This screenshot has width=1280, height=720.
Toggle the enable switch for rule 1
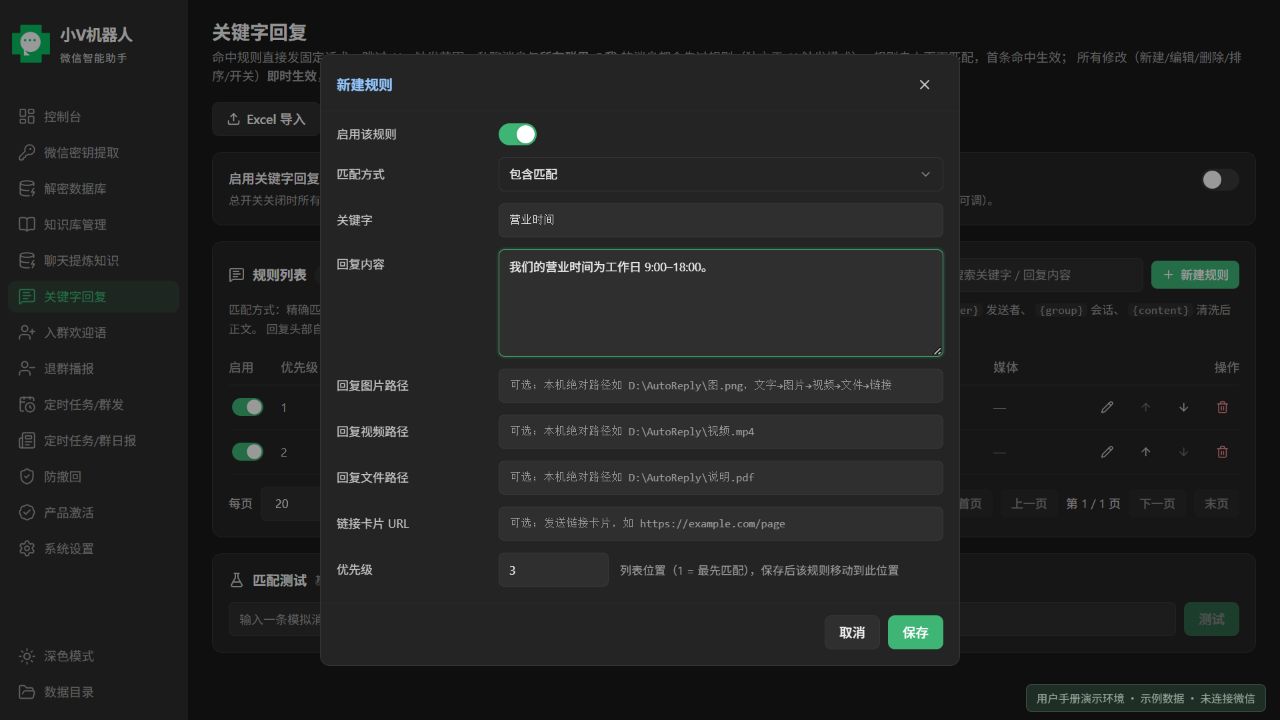click(247, 407)
